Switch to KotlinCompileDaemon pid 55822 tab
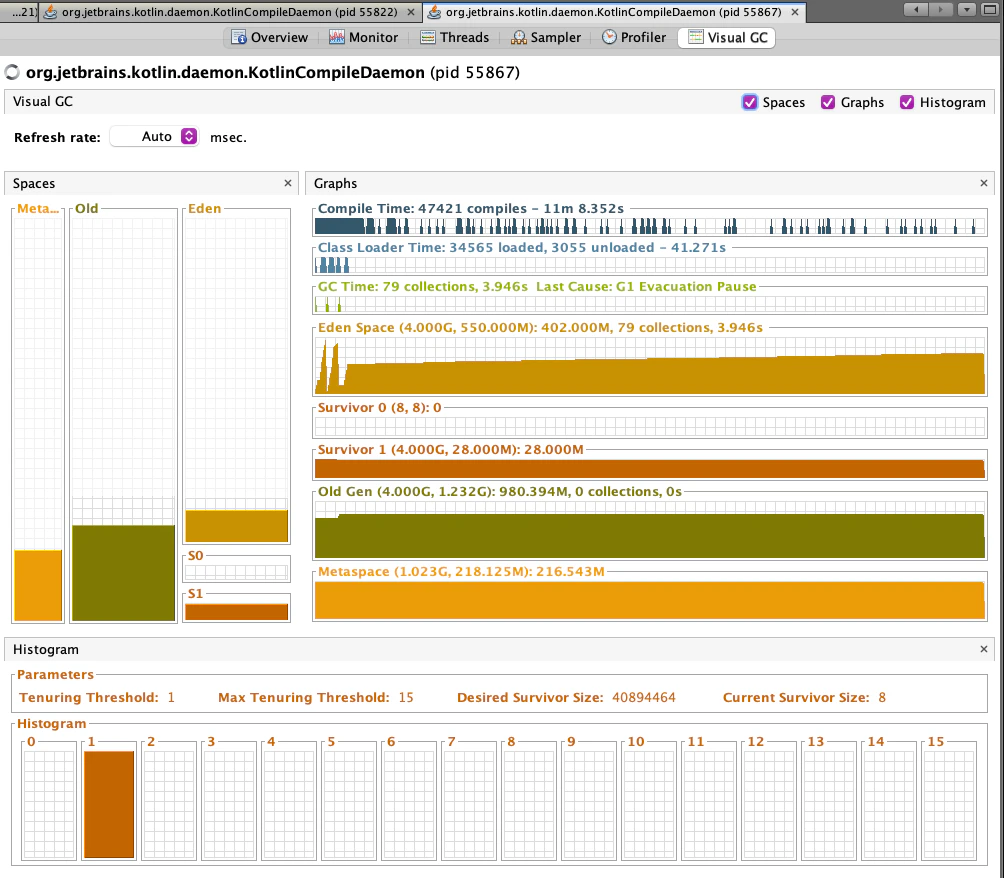1004x878 pixels. pos(229,12)
